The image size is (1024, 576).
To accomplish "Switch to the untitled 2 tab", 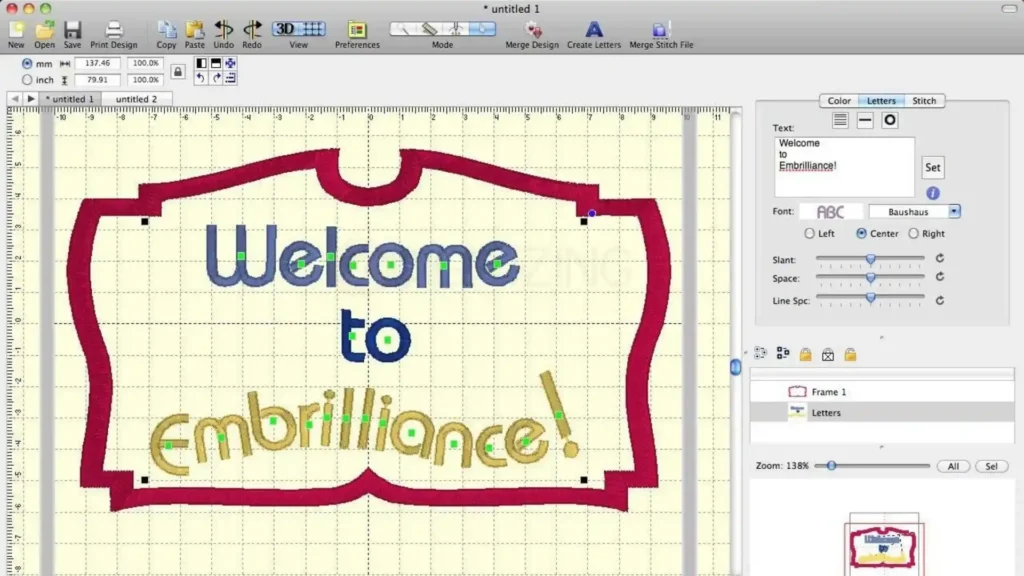I will [x=136, y=99].
